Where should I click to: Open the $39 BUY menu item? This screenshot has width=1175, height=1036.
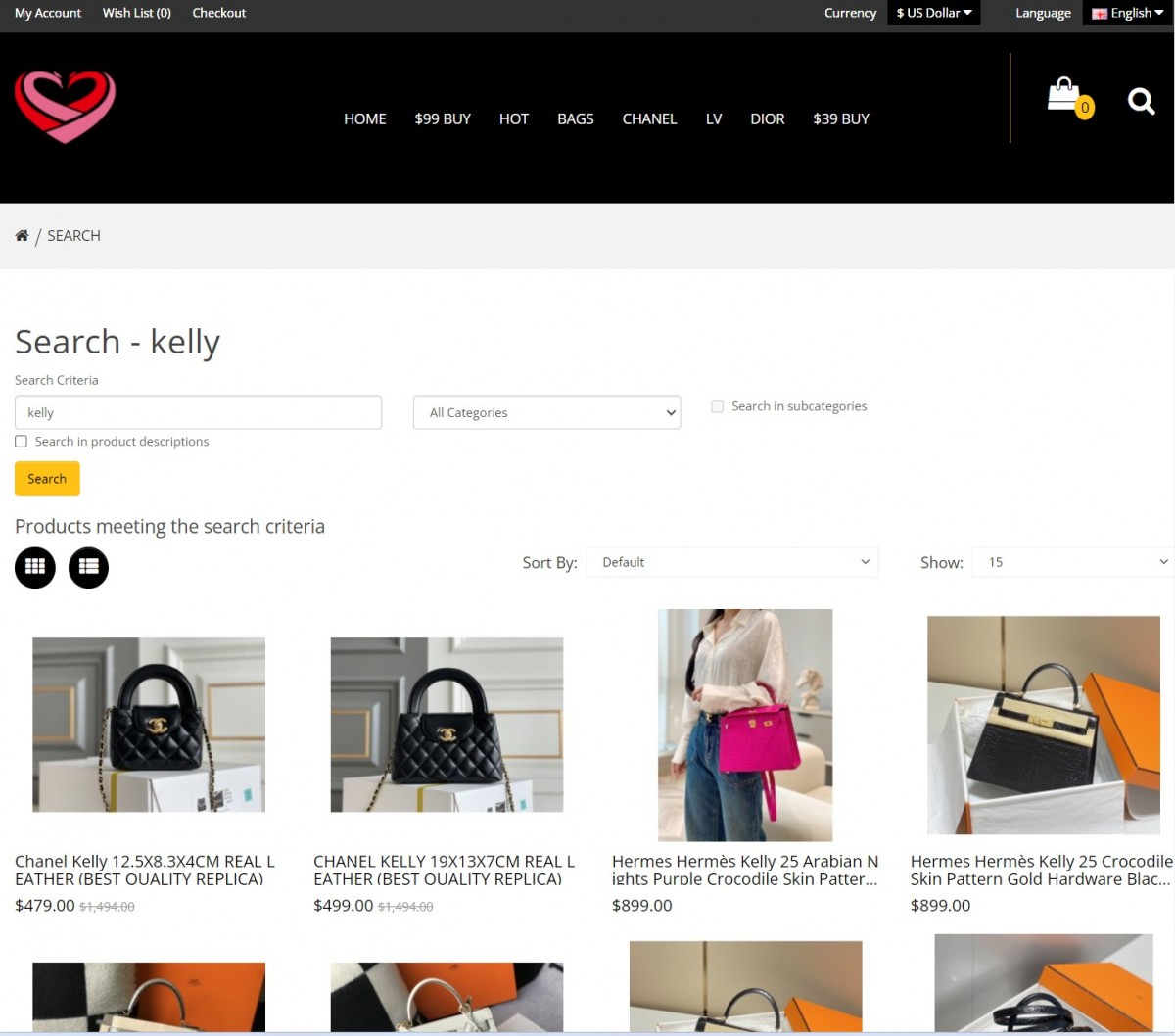pyautogui.click(x=841, y=118)
